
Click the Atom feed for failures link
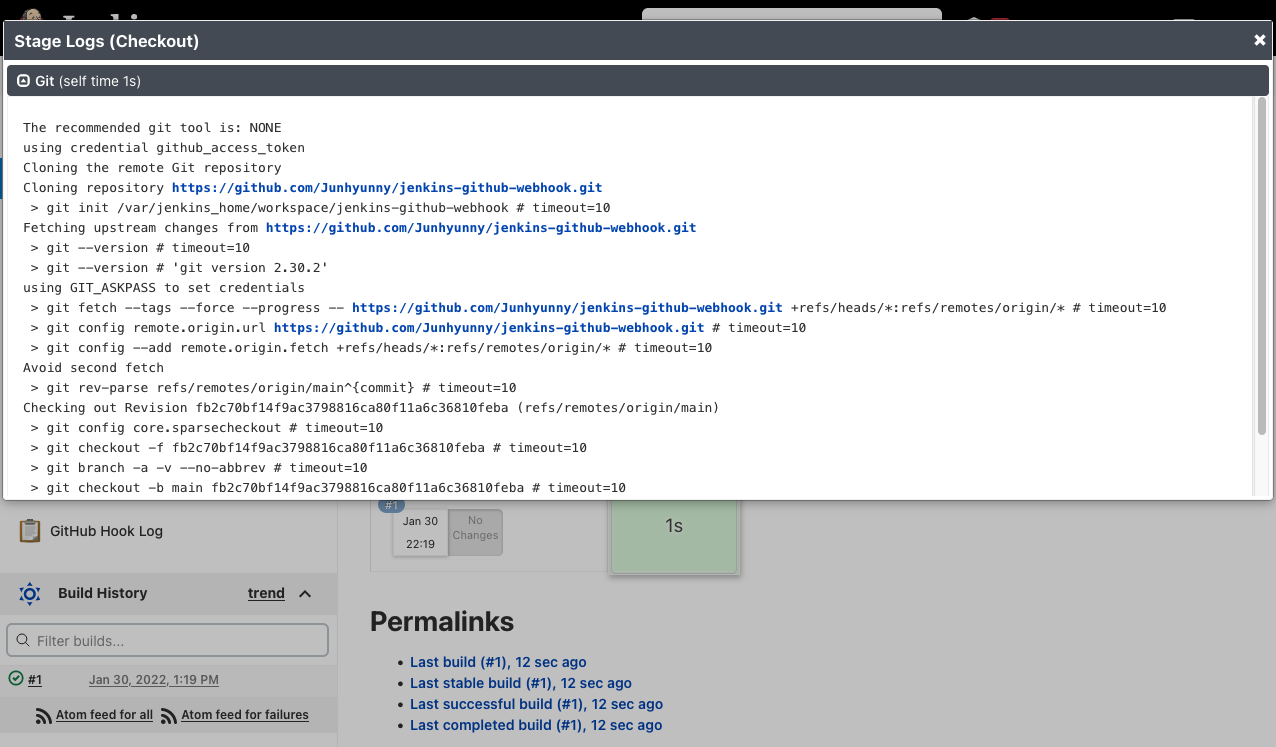[x=245, y=715]
